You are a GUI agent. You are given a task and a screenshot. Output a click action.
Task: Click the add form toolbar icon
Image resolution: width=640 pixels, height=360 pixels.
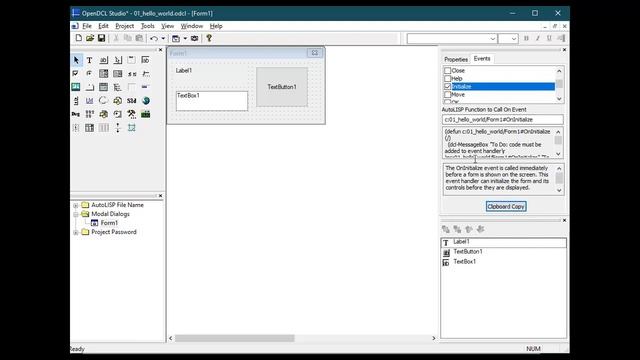click(176, 38)
